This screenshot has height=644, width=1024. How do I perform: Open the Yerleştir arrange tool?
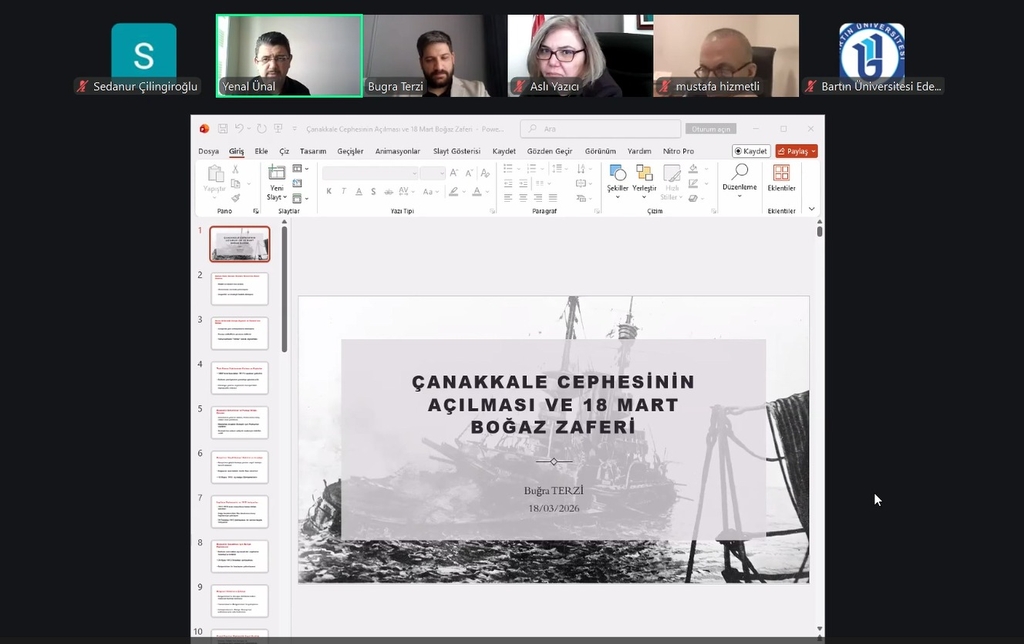coord(644,174)
